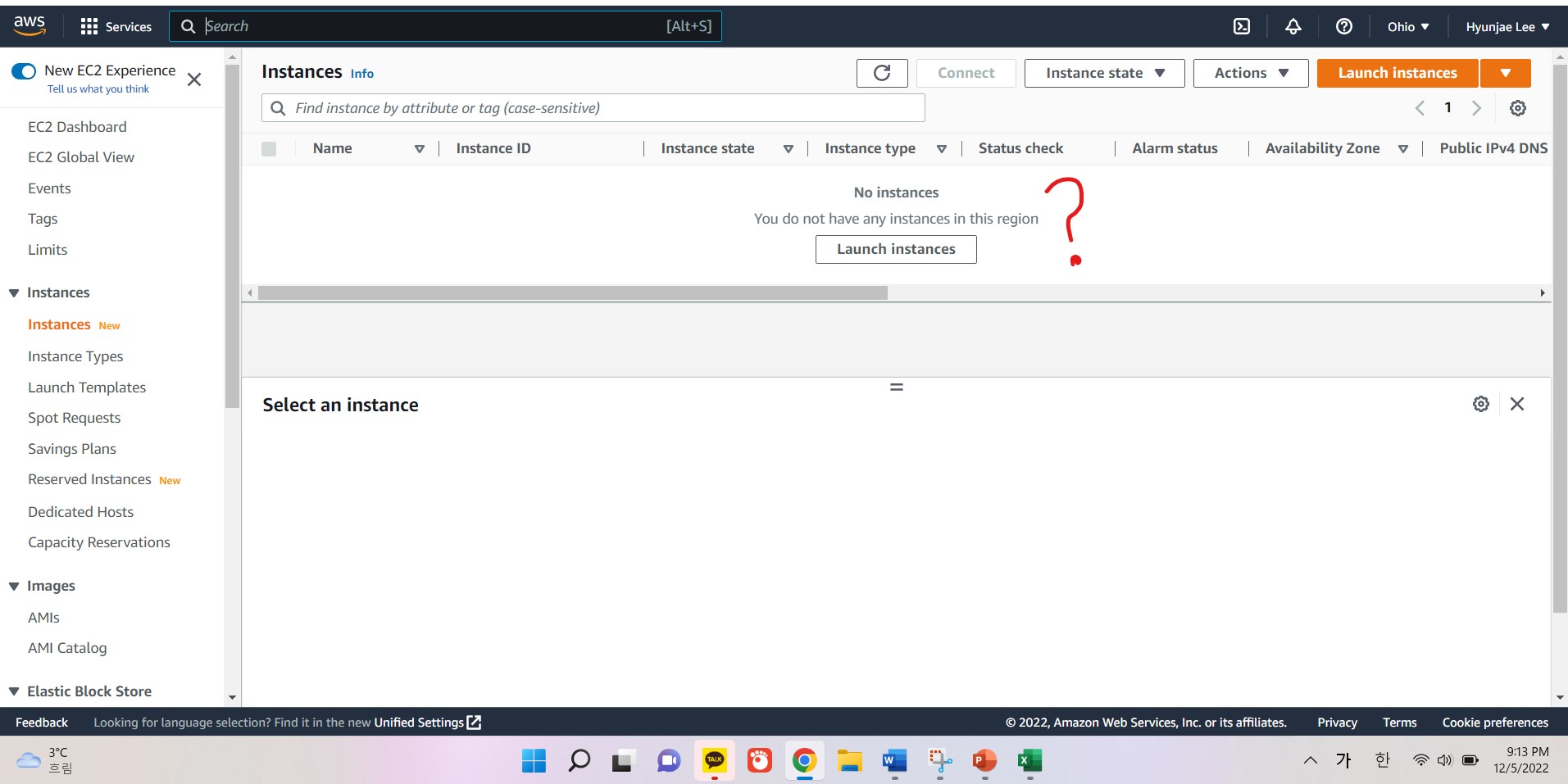Image resolution: width=1568 pixels, height=784 pixels.
Task: Click the sidebar vertical scrollbar
Action: [x=232, y=236]
